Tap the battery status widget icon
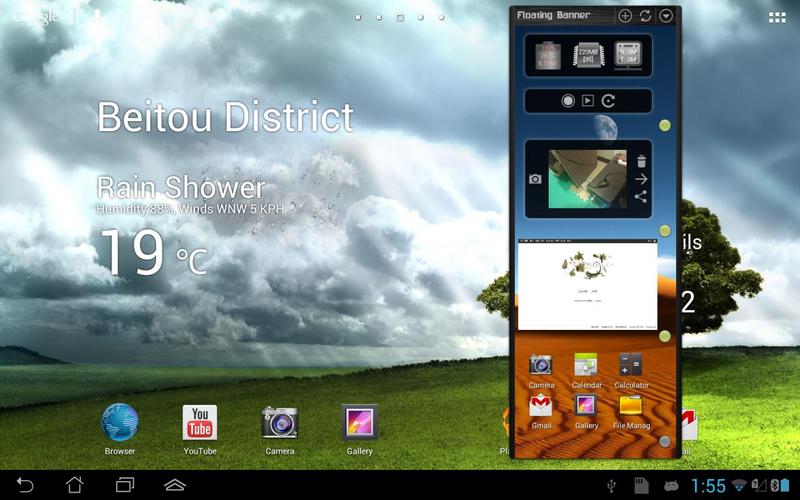 548,56
